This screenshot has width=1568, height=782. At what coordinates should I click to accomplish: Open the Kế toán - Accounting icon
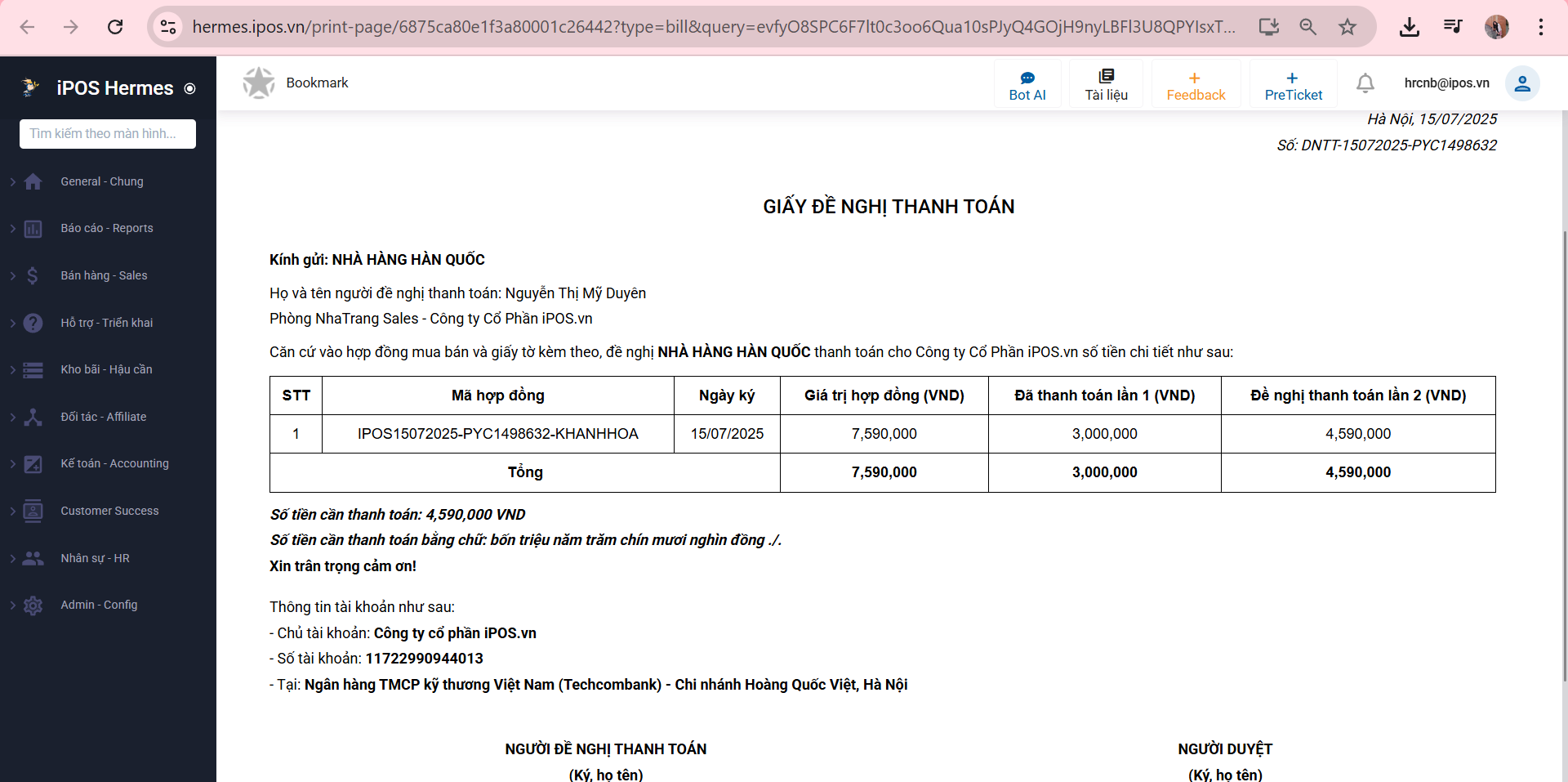[33, 464]
